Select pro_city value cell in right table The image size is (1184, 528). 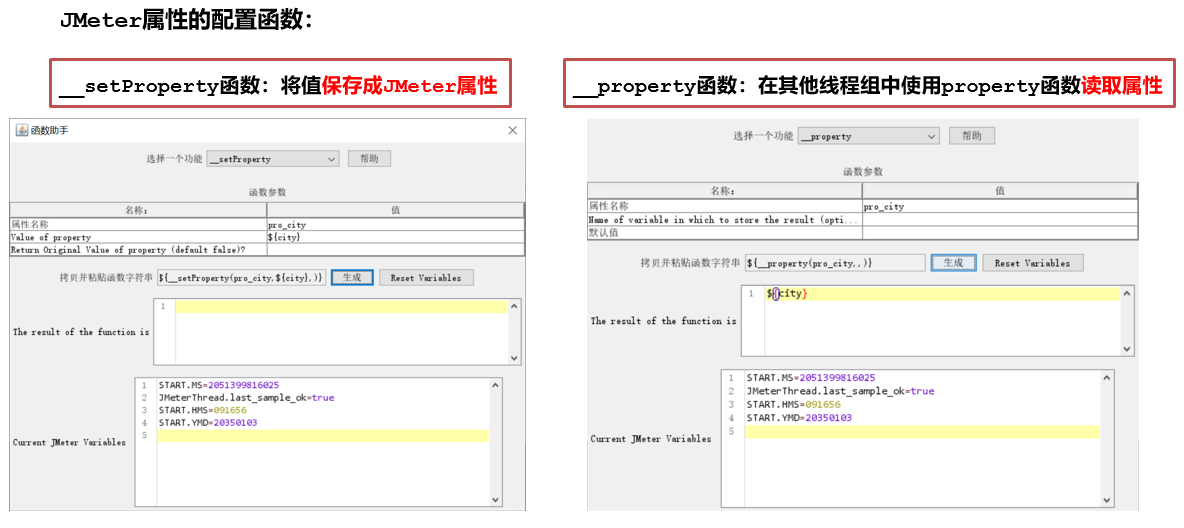1000,206
